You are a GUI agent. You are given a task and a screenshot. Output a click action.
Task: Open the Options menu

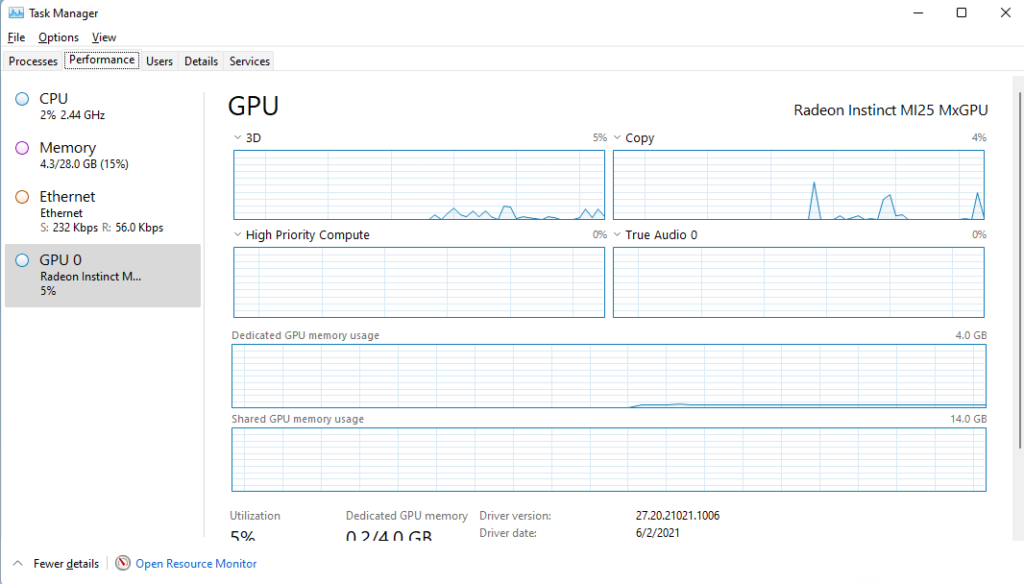tap(58, 37)
